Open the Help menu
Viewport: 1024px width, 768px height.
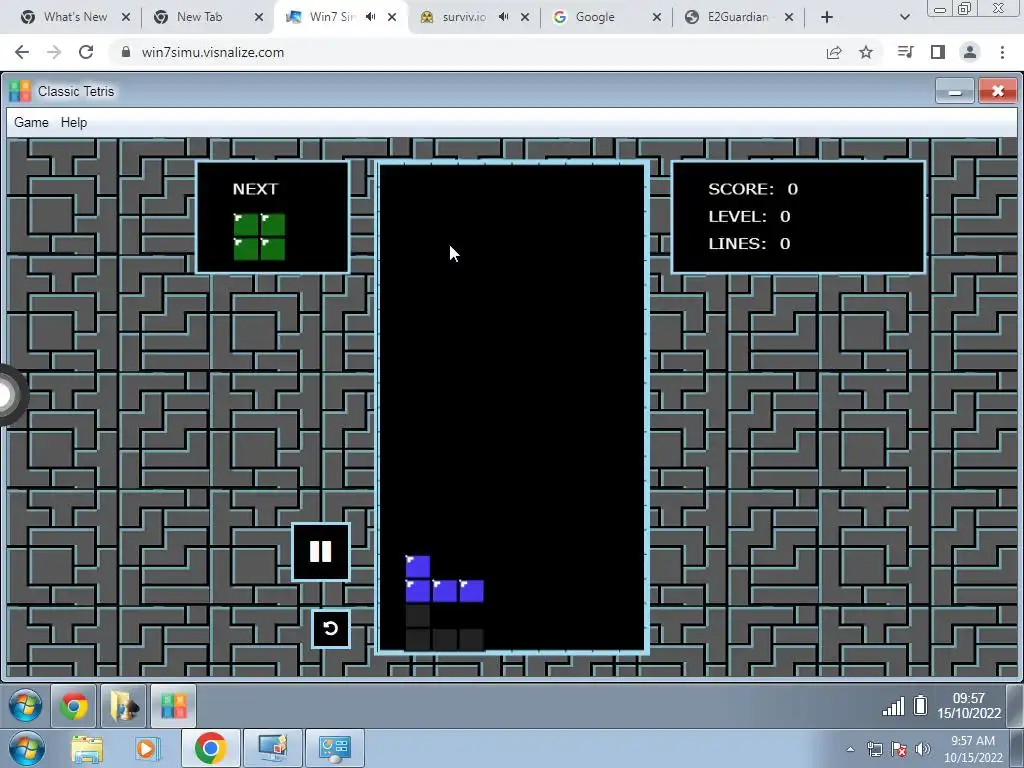point(74,123)
